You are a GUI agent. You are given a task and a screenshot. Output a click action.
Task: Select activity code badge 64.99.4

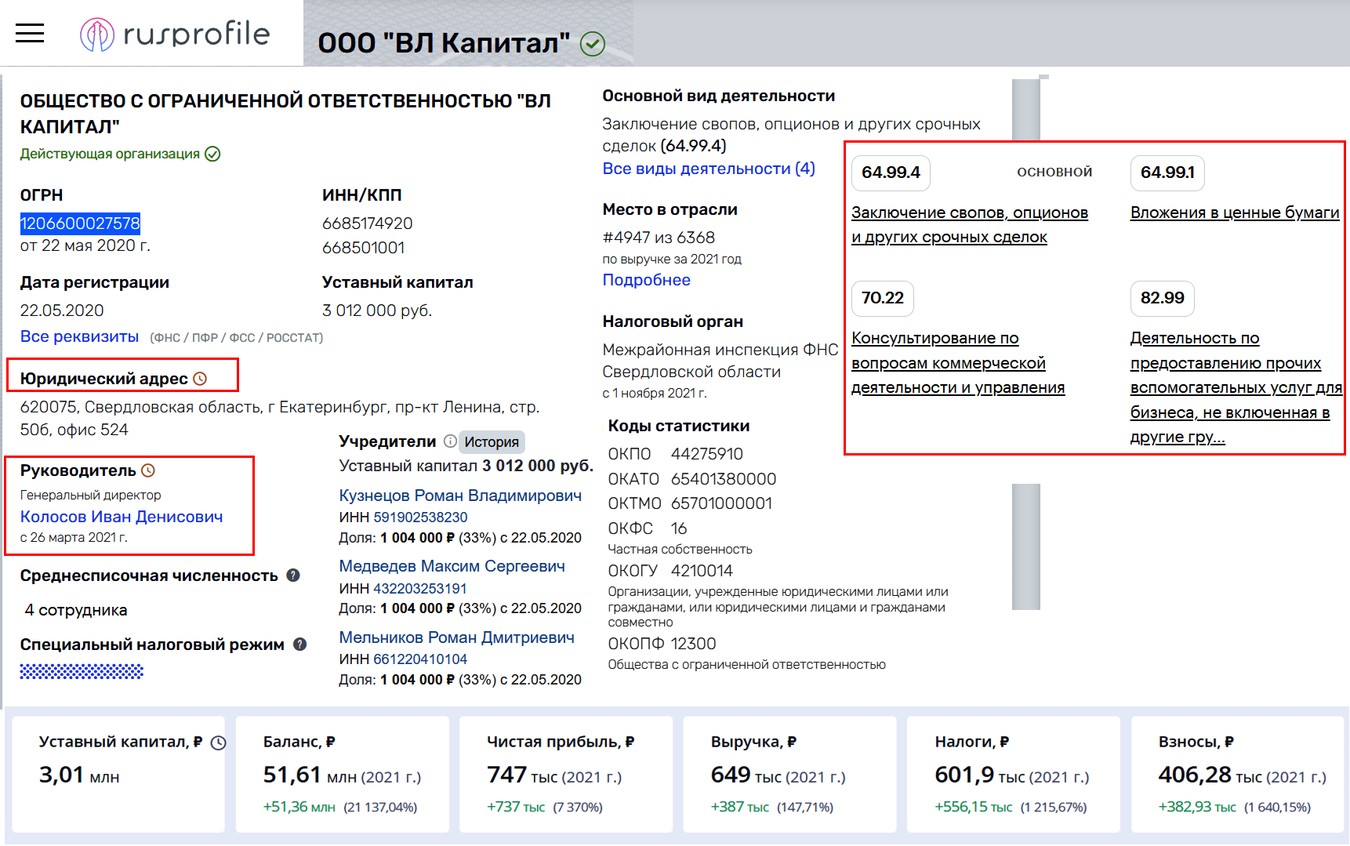(x=890, y=173)
